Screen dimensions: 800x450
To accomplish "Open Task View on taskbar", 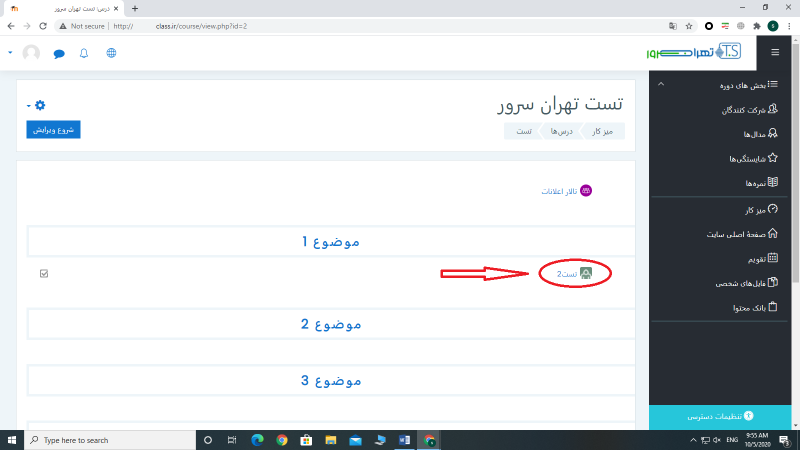I will [x=232, y=440].
